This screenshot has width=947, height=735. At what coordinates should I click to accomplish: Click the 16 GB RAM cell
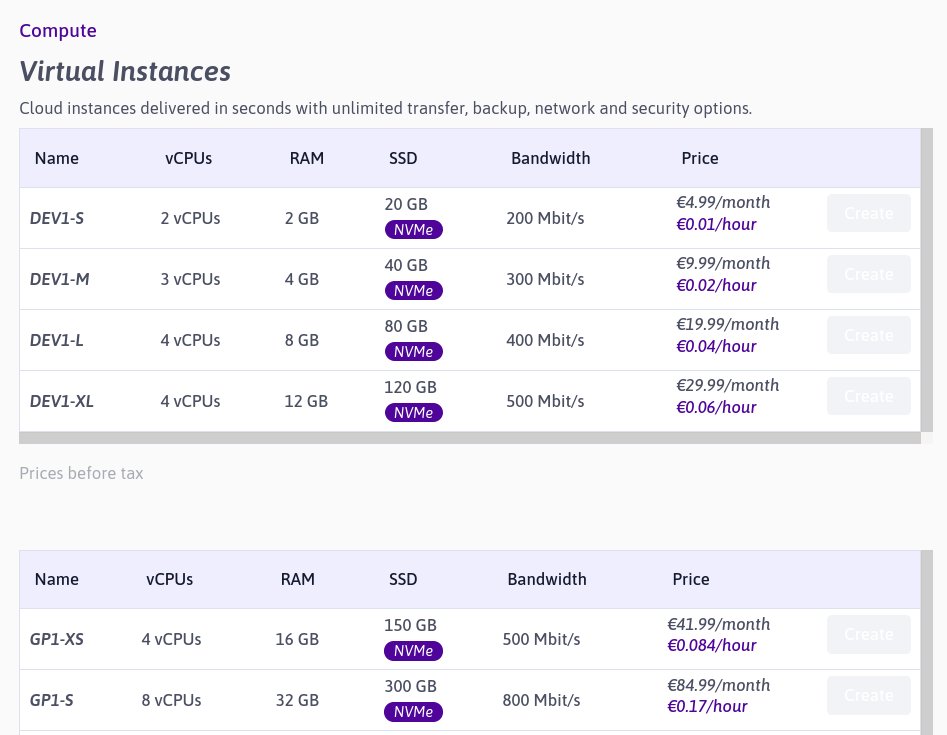click(x=297, y=639)
